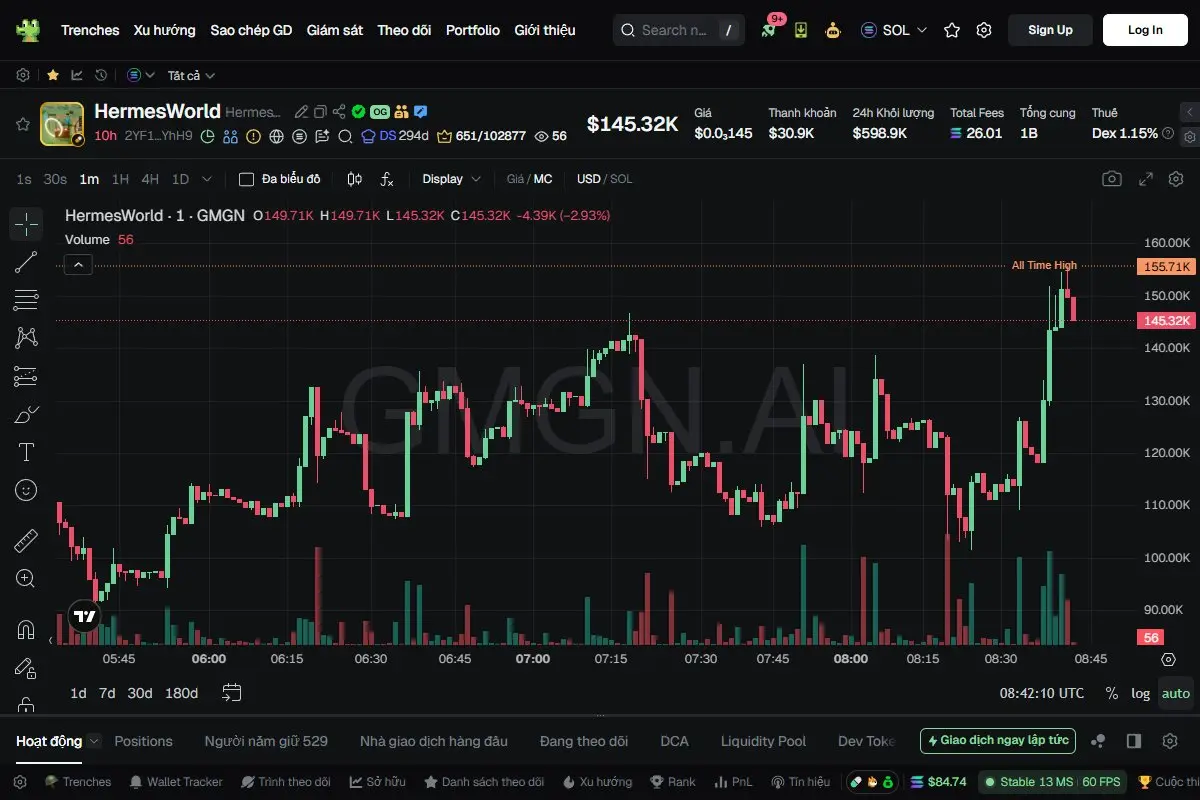This screenshot has width=1200, height=800.
Task: Expand chart to fullscreen
Action: click(1146, 179)
